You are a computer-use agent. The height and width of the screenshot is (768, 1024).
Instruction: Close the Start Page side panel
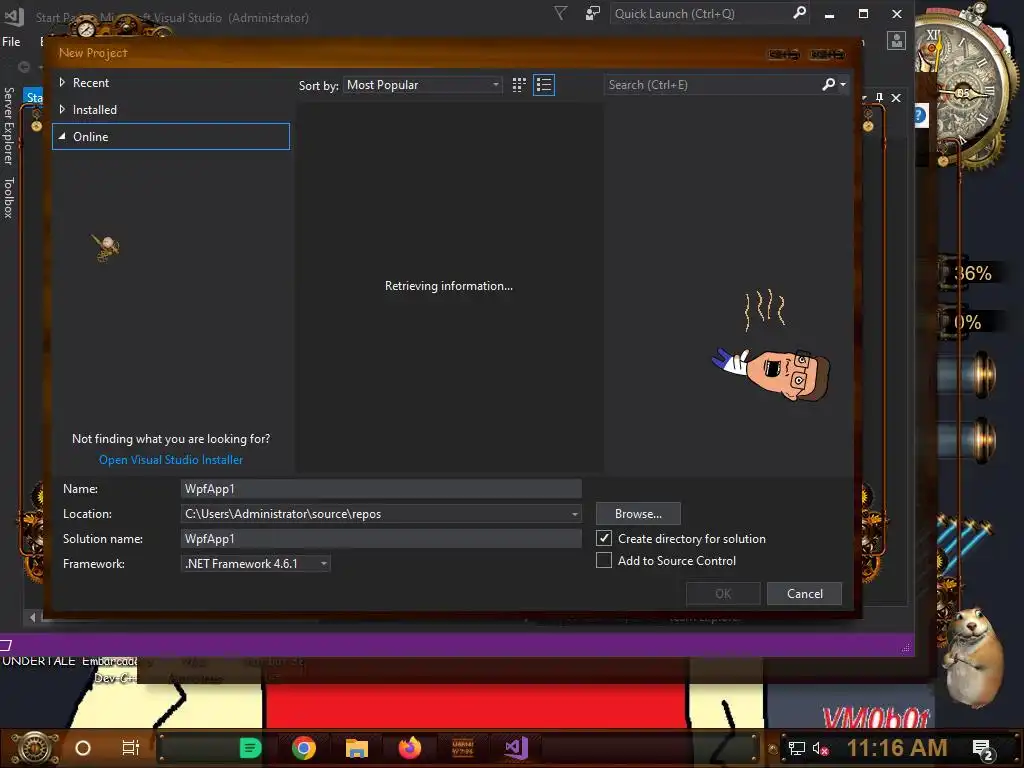point(896,97)
